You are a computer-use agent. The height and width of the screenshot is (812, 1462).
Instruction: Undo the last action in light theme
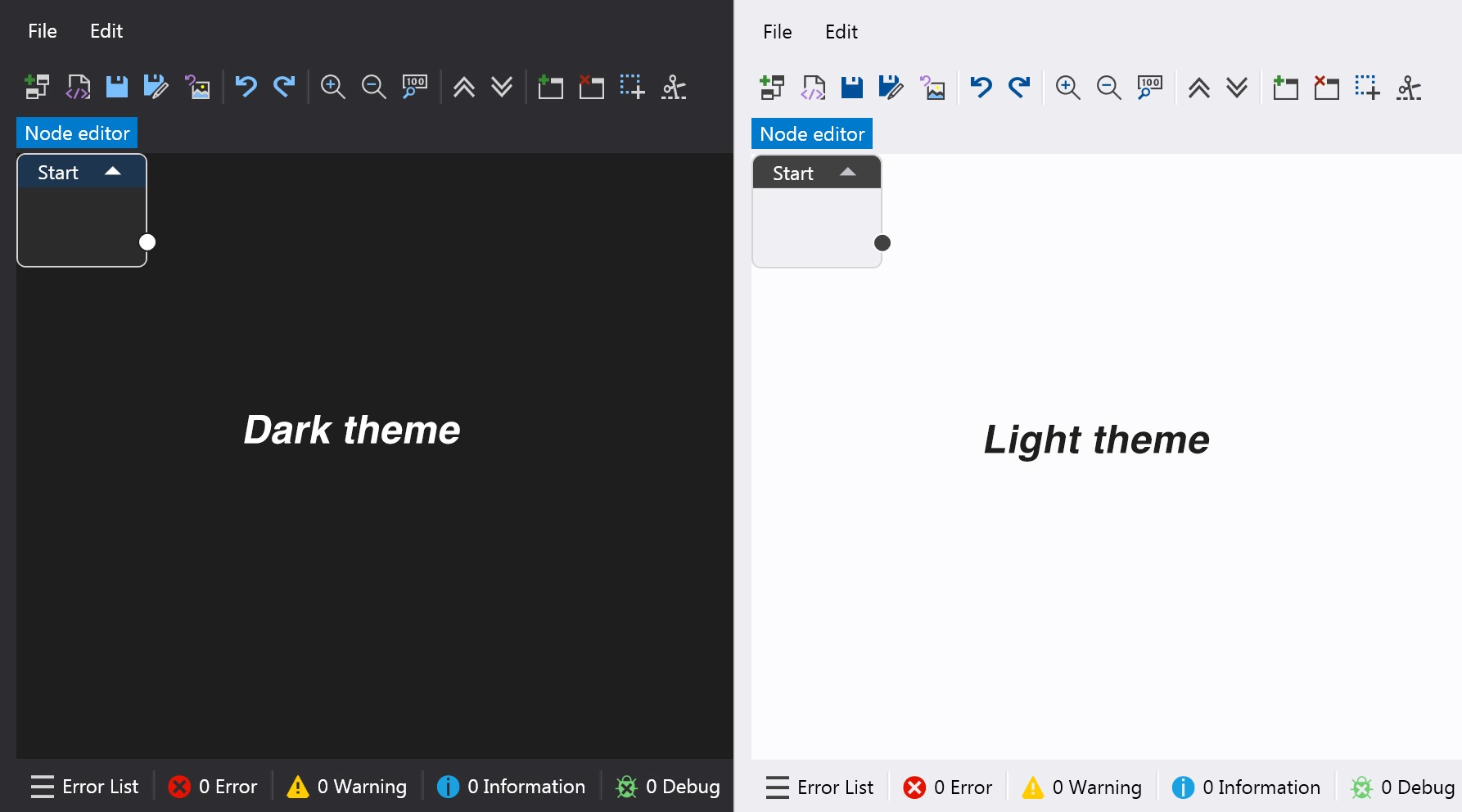click(x=981, y=88)
